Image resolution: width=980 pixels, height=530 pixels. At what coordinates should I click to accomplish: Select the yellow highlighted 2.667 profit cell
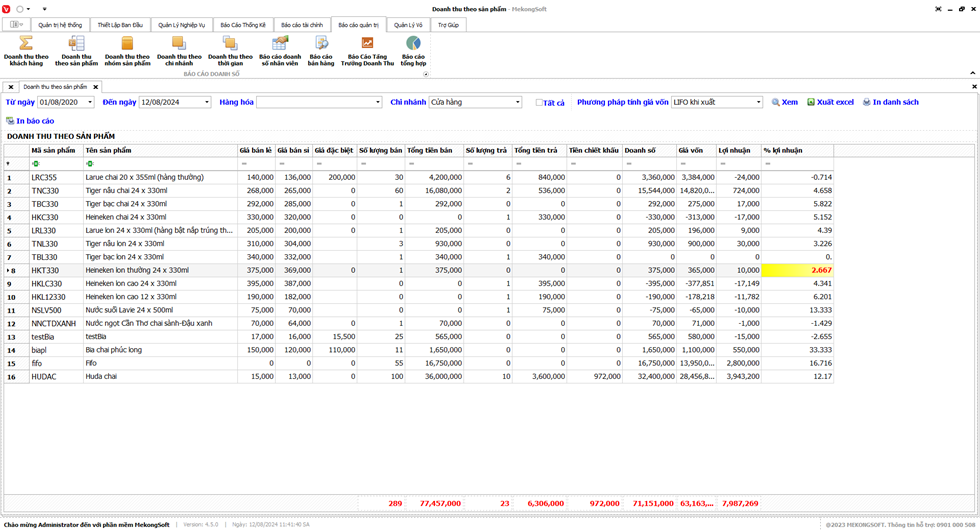click(797, 270)
